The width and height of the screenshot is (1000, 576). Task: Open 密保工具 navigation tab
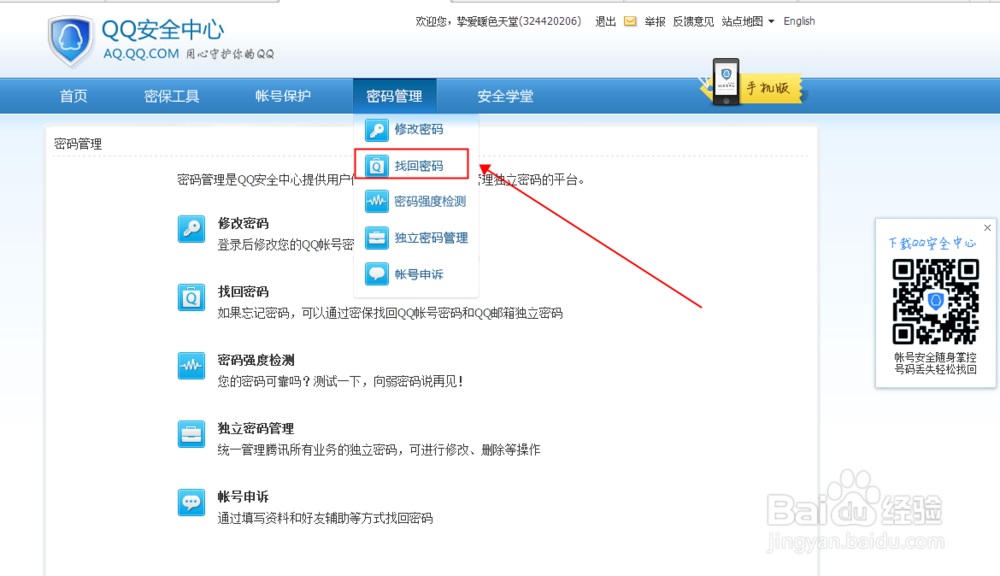pyautogui.click(x=172, y=96)
